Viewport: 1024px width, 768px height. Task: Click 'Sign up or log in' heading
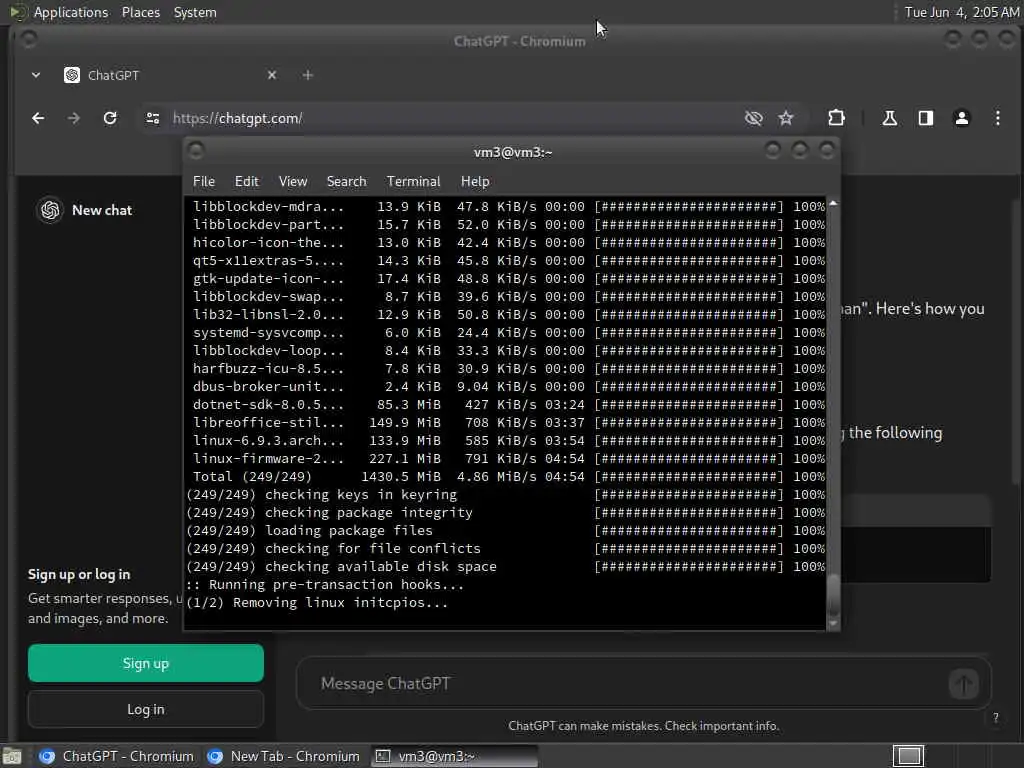click(79, 574)
